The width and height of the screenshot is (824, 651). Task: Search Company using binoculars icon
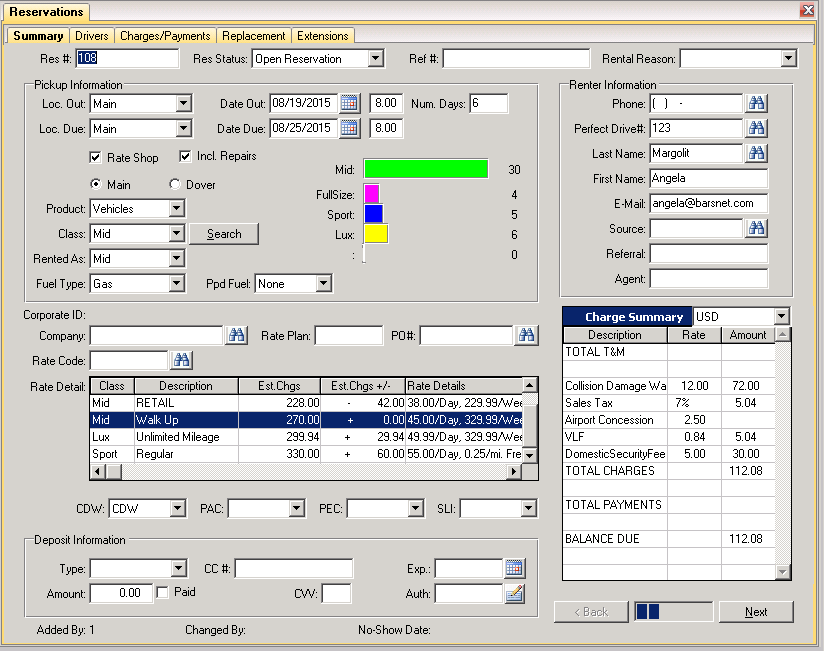click(236, 335)
